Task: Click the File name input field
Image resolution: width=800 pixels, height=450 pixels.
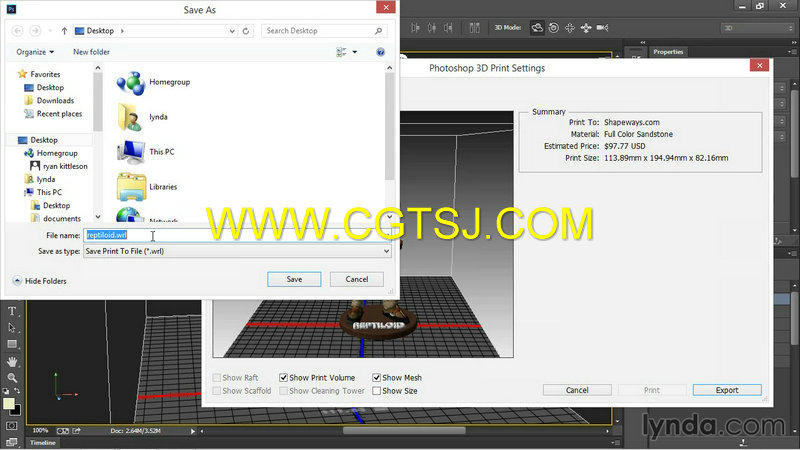Action: point(237,235)
